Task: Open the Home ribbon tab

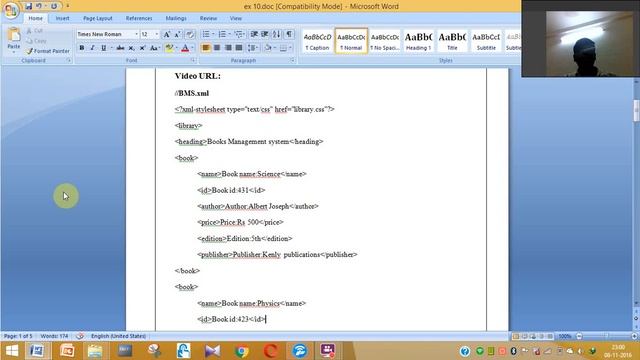Action: (36, 18)
